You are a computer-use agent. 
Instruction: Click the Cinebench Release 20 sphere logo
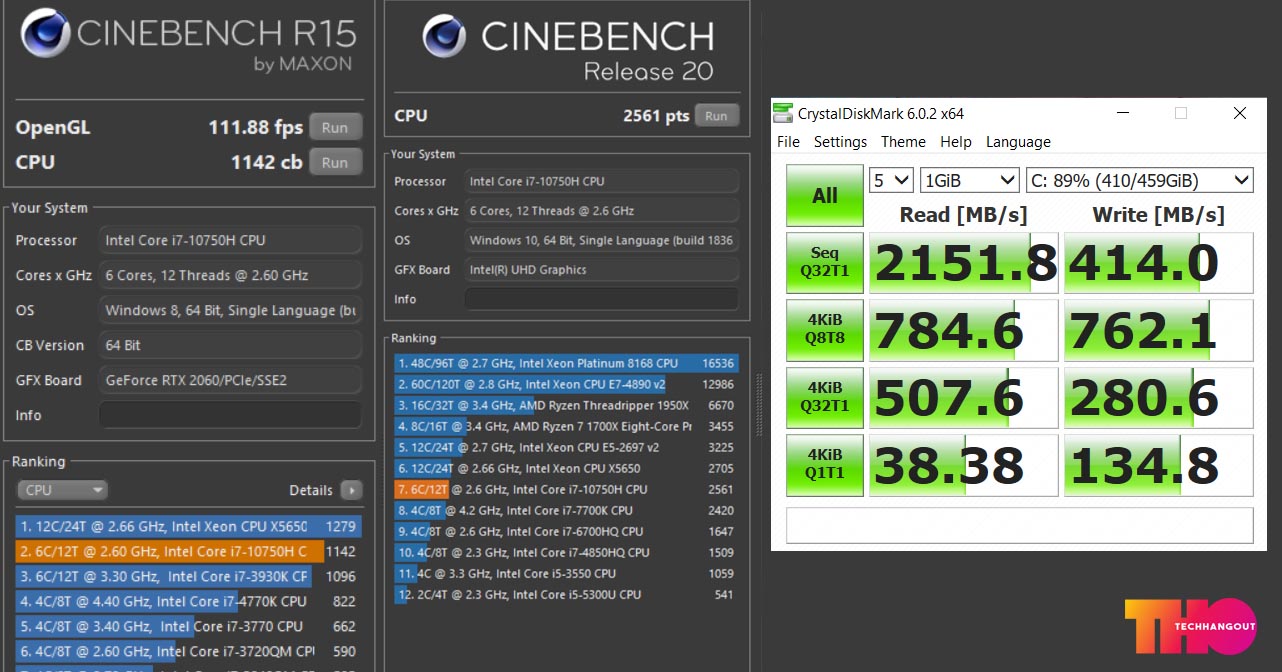point(444,37)
